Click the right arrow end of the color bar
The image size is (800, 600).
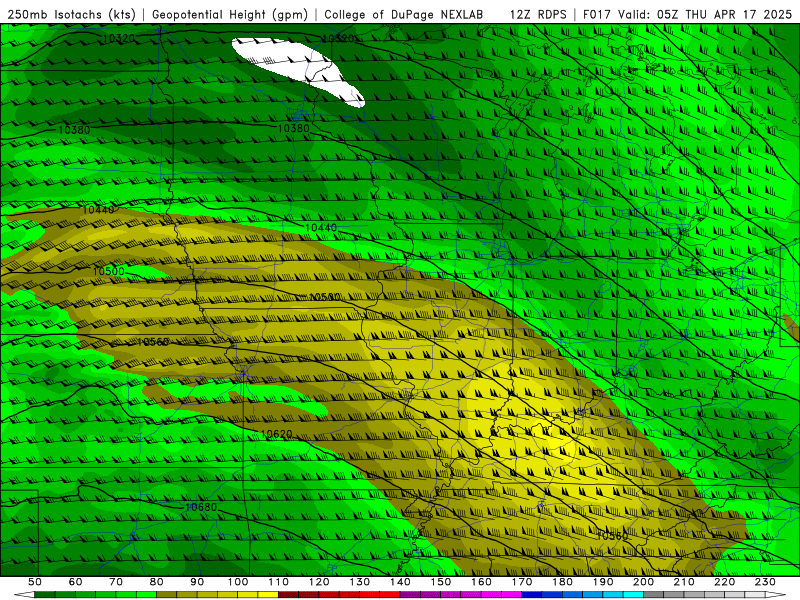(776, 594)
